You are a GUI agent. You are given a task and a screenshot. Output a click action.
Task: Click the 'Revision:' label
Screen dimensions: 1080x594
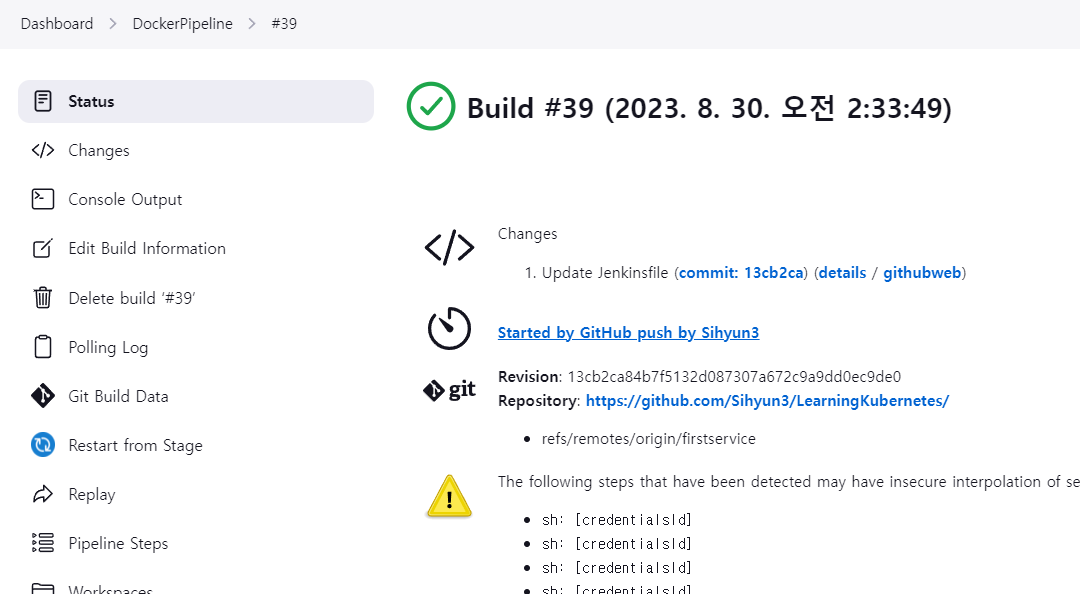[x=529, y=376]
